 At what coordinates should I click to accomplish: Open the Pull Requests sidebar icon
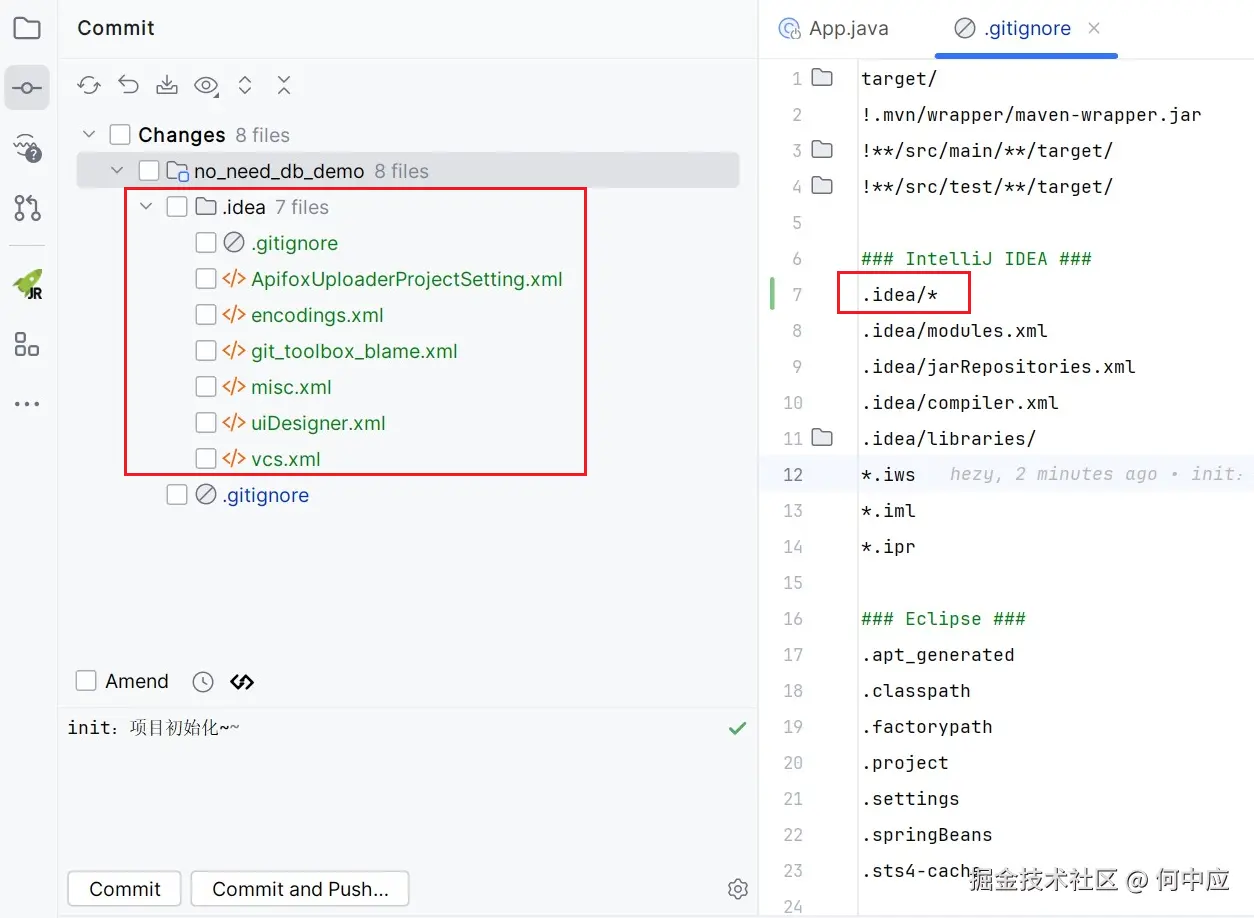point(27,208)
